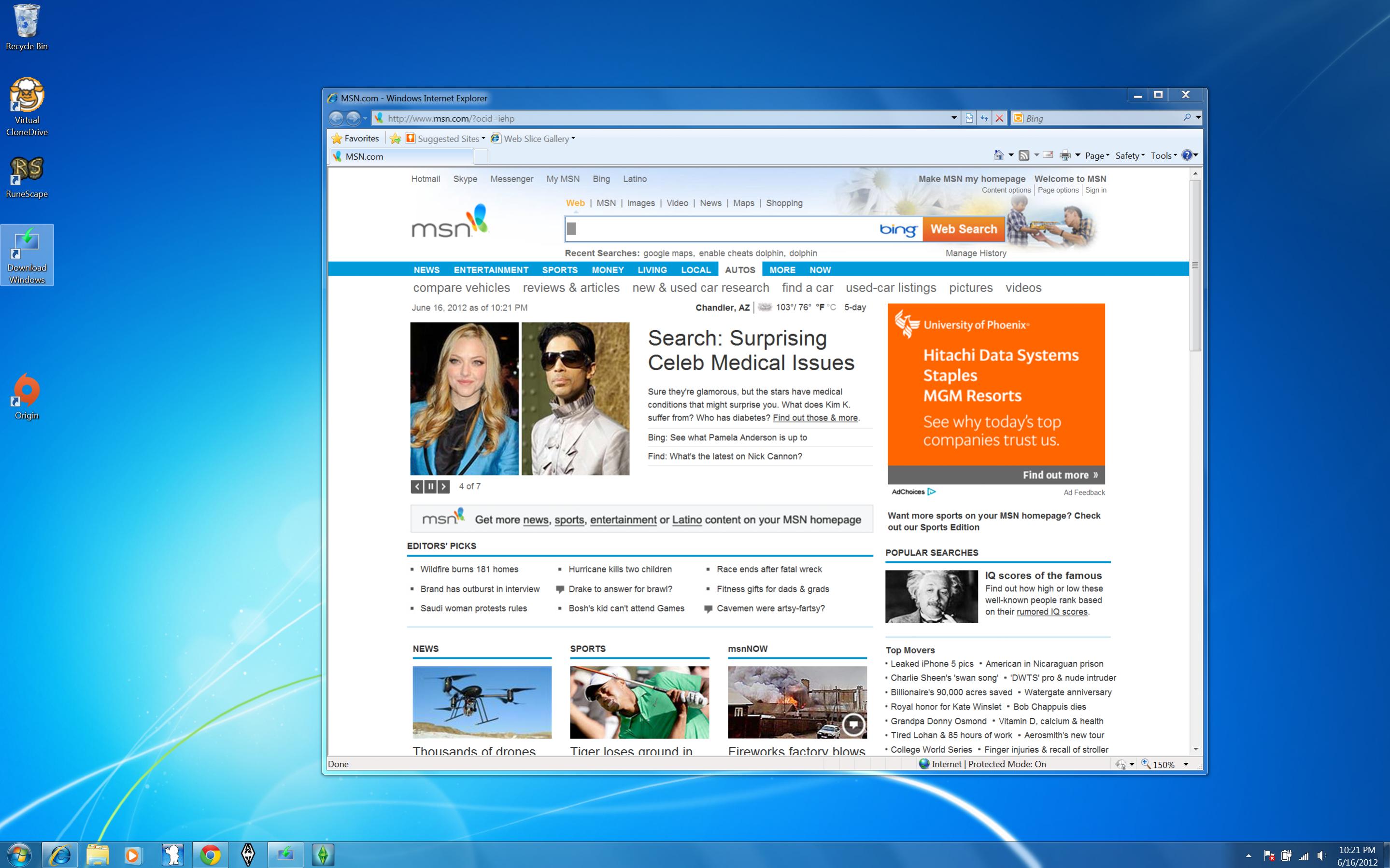Open the ENTERTAINMENT section in MSN navigation
The width and height of the screenshot is (1390, 868).
pyautogui.click(x=491, y=270)
